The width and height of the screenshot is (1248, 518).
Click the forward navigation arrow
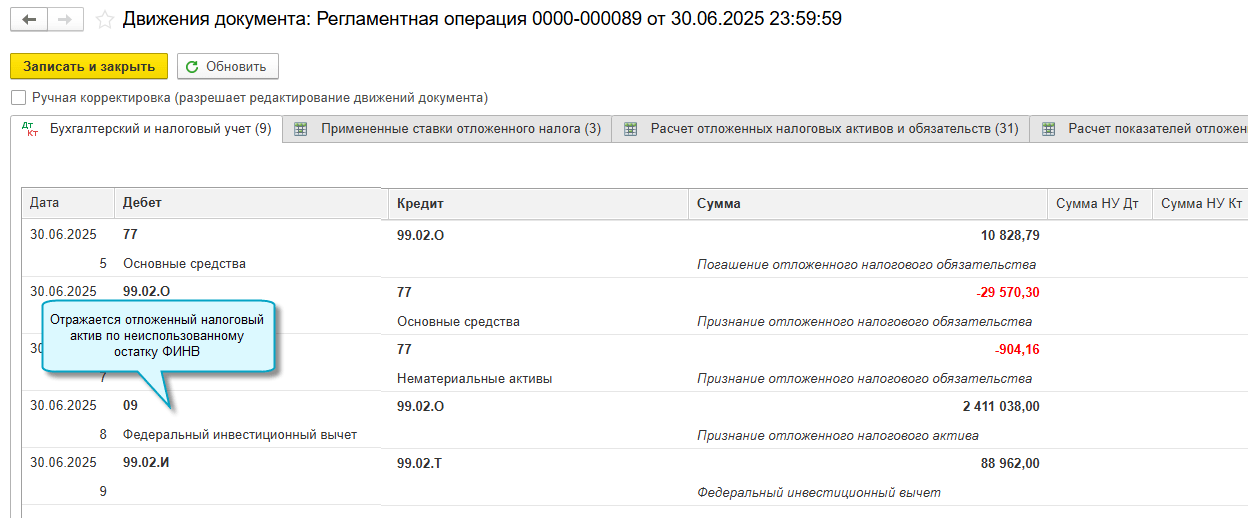65,20
